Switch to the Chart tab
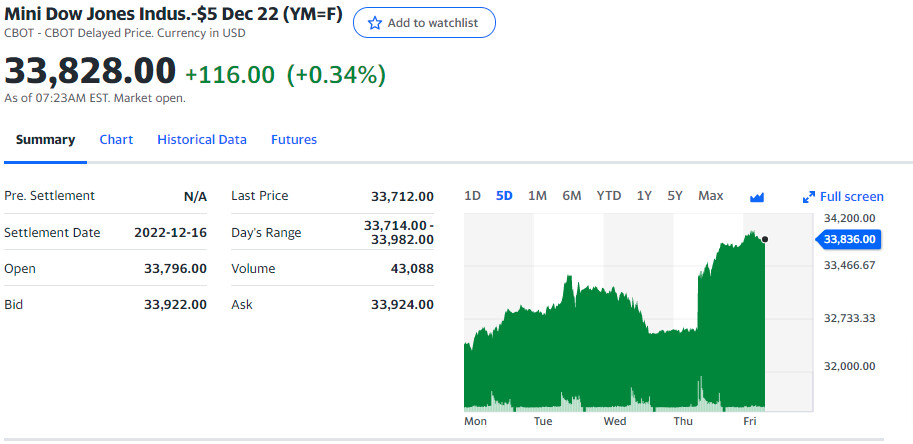913x444 pixels. tap(116, 140)
